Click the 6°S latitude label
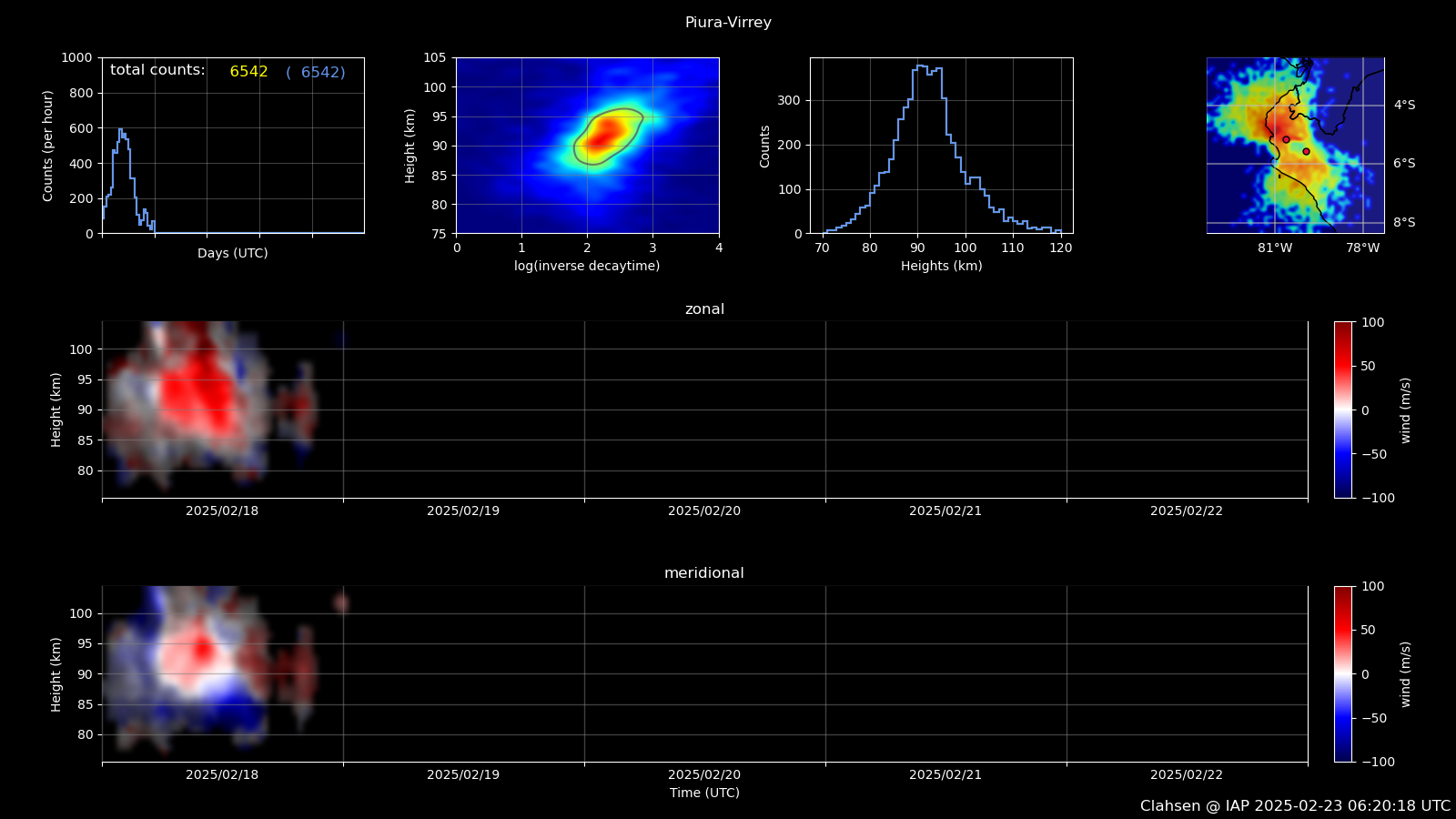 point(1404,164)
